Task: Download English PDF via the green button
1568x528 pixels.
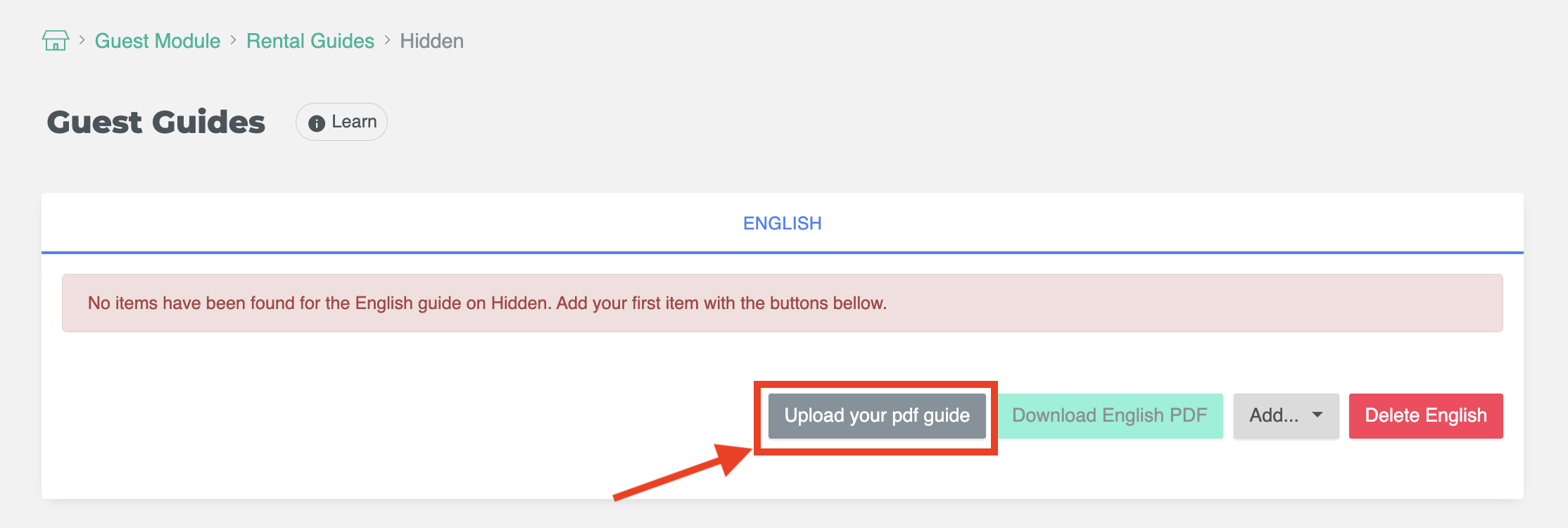Action: click(x=1110, y=416)
